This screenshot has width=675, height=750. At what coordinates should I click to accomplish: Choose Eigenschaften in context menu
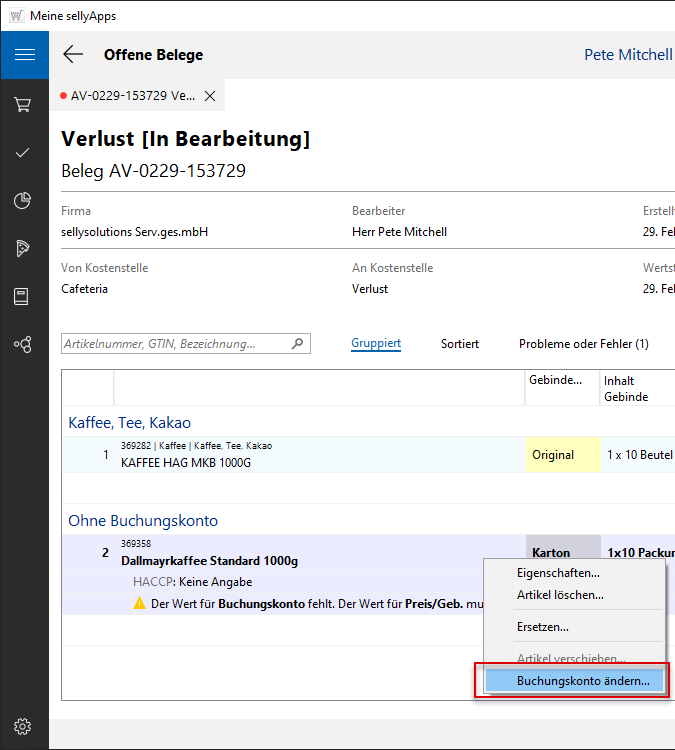(558, 573)
